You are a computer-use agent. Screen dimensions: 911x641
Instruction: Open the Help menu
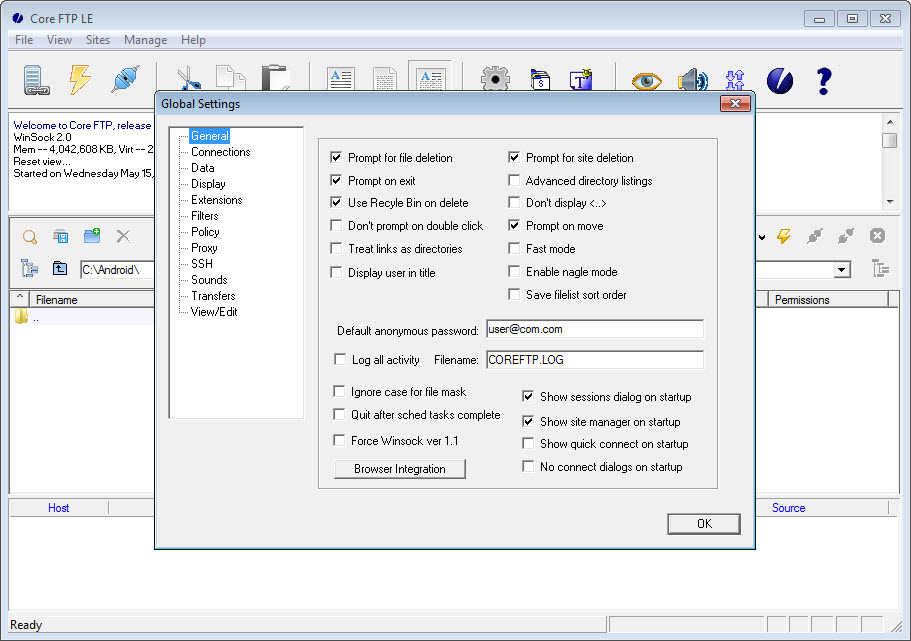(x=193, y=40)
